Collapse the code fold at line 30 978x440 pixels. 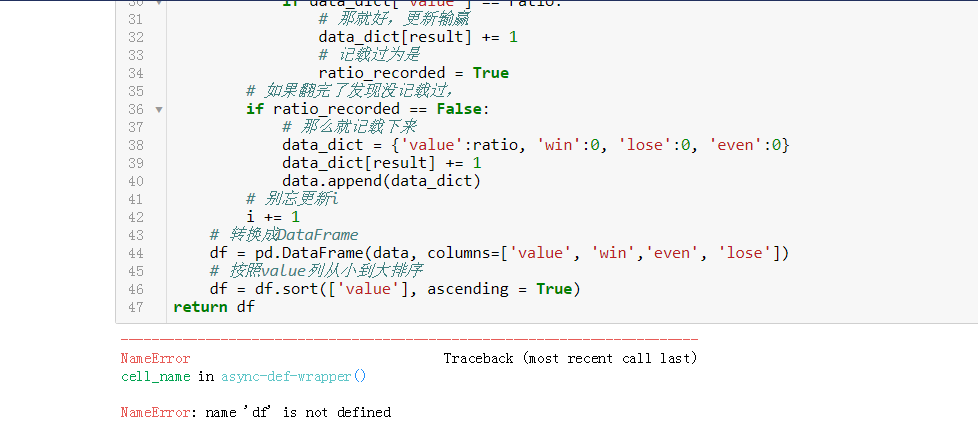click(x=159, y=3)
